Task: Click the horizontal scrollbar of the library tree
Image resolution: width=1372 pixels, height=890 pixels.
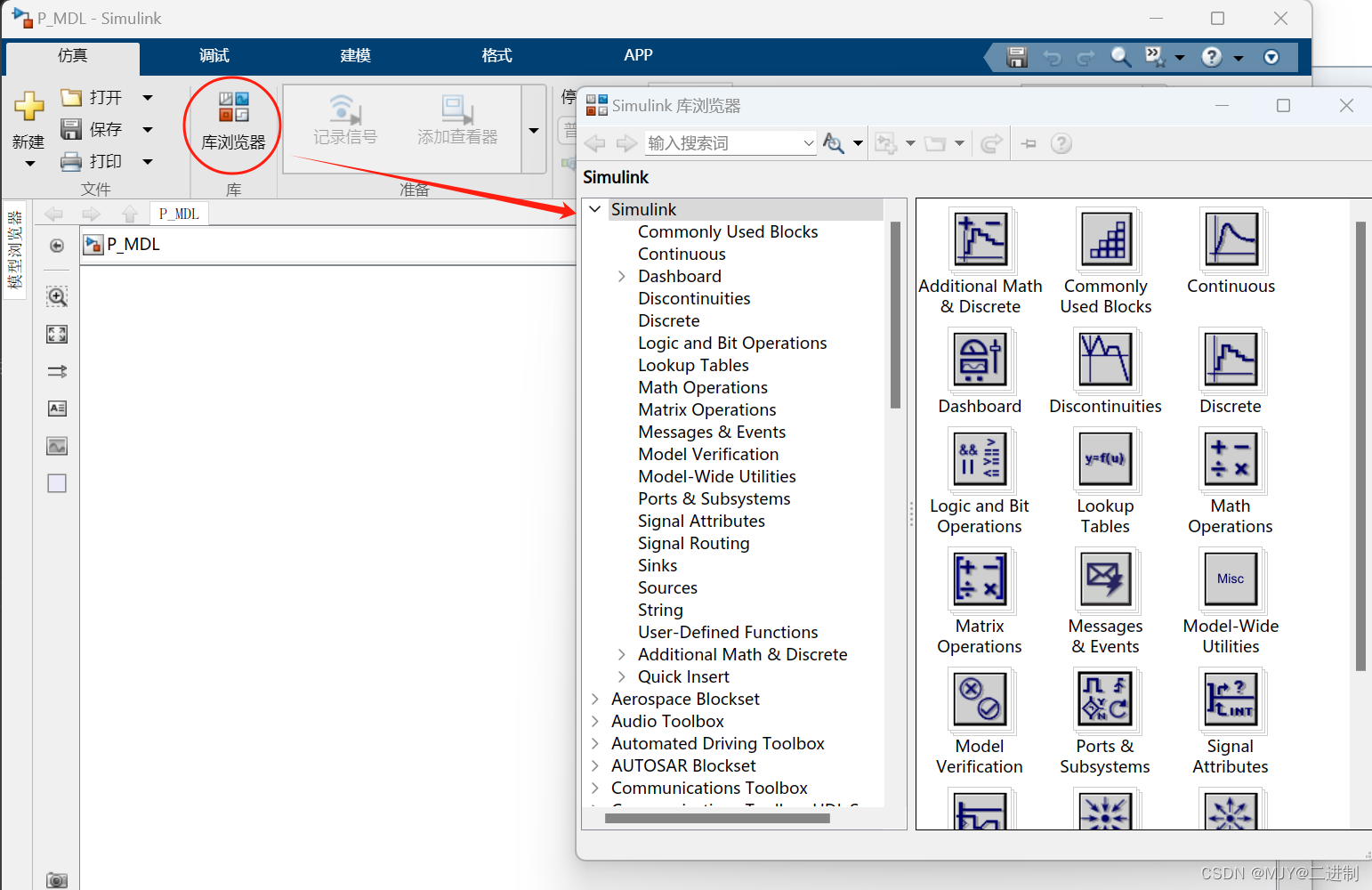Action: point(717,819)
